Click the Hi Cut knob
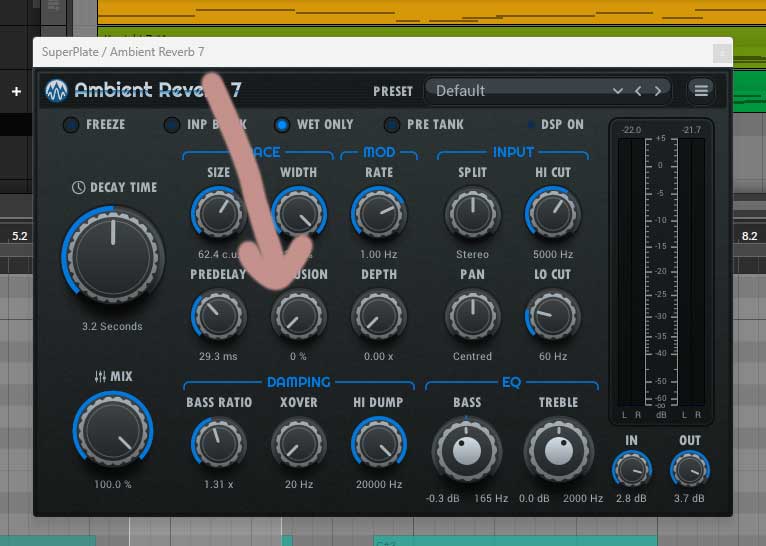This screenshot has height=546, width=766. pos(553,213)
